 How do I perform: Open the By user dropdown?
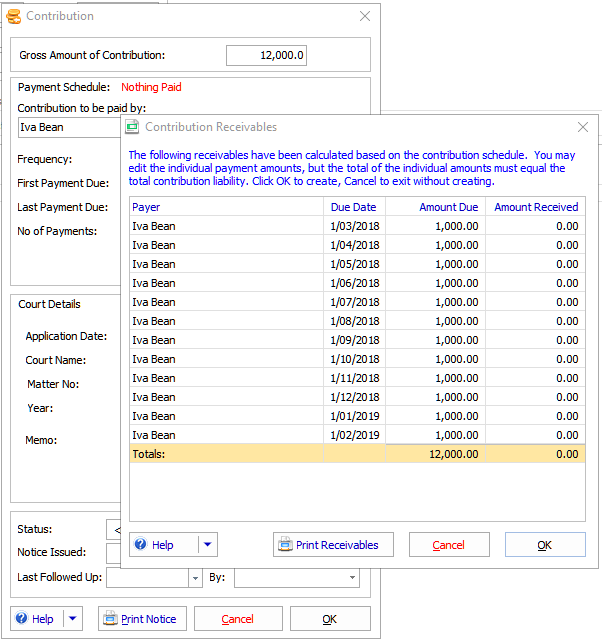click(x=353, y=577)
